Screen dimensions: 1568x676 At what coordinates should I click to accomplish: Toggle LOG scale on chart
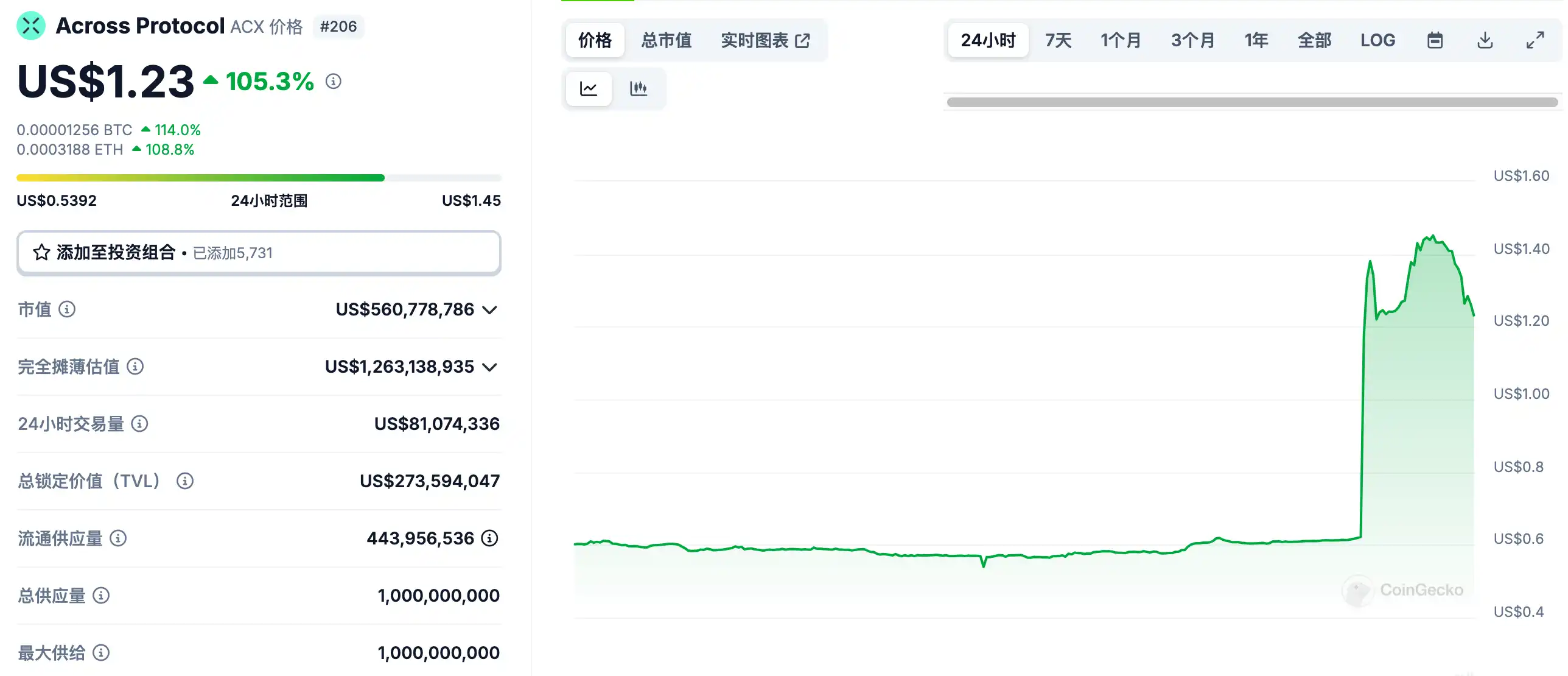(1377, 40)
